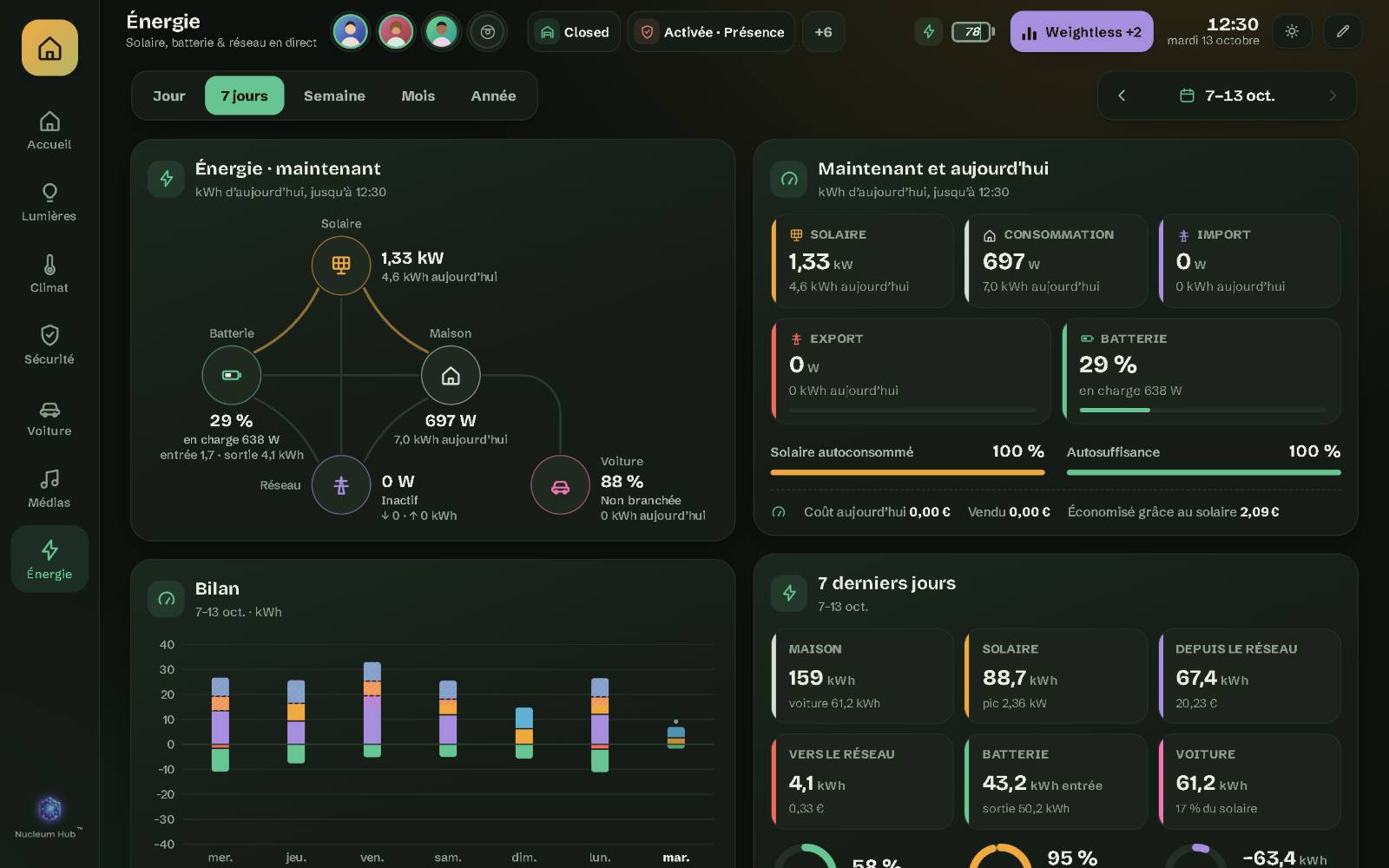
Task: Open the SOLAIRE 1,33 kW card
Action: [x=862, y=260]
